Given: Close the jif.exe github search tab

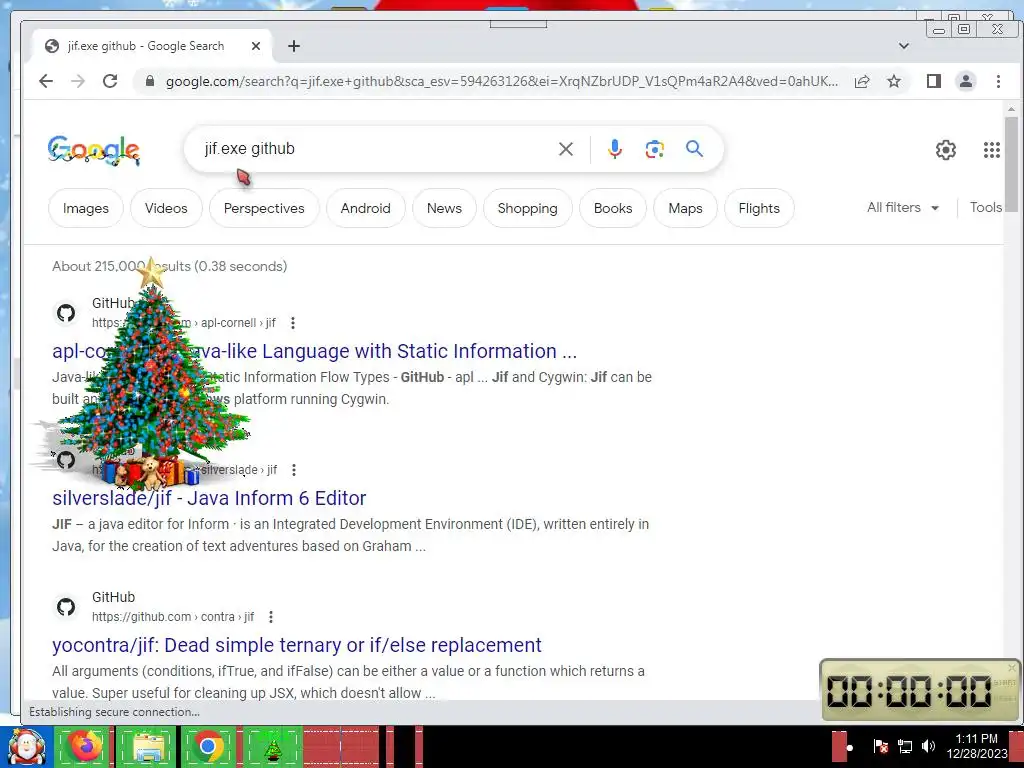Looking at the screenshot, I should click(x=256, y=46).
